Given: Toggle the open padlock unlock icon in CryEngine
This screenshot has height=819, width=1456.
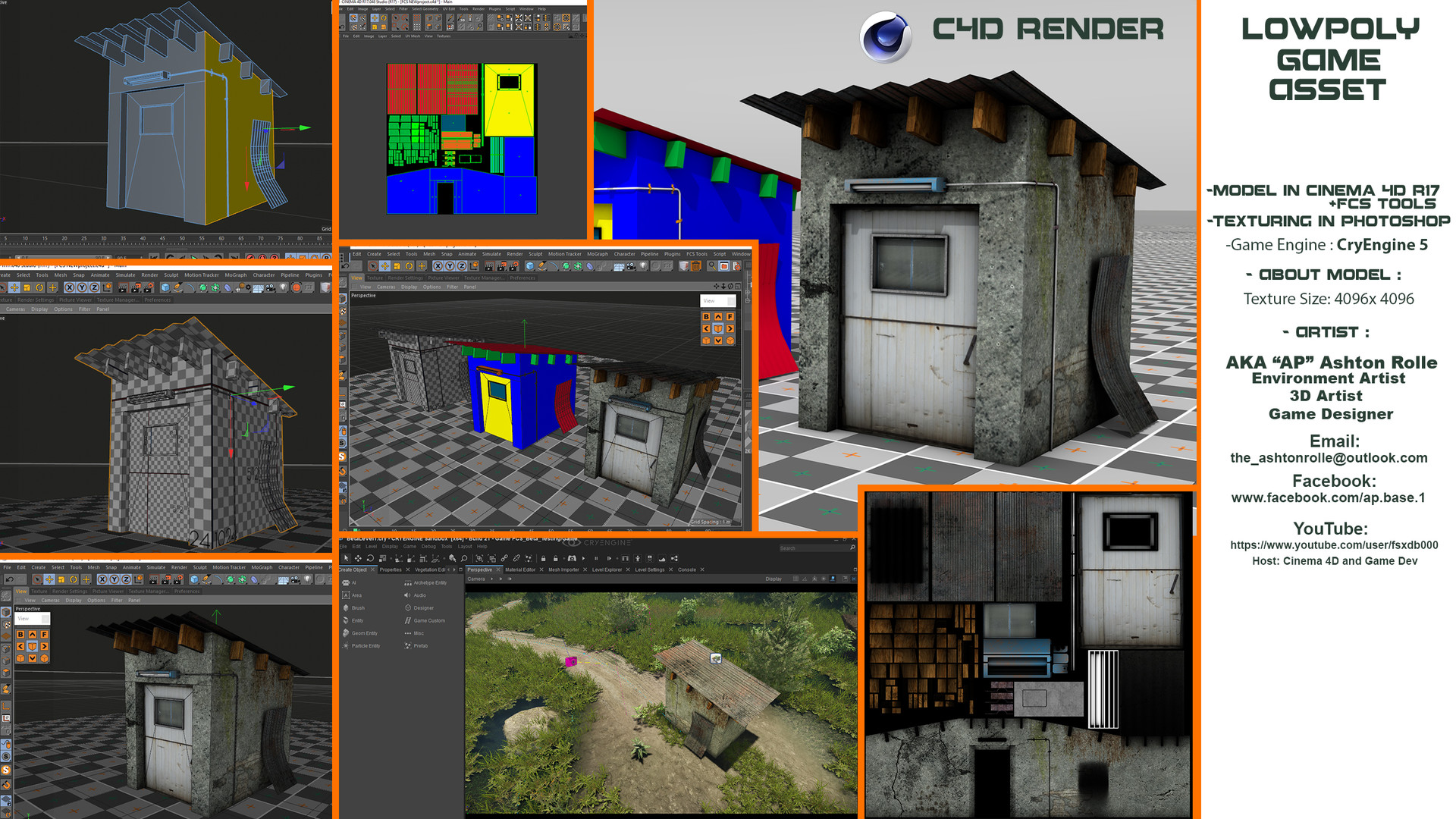Looking at the screenshot, I should point(555,558).
